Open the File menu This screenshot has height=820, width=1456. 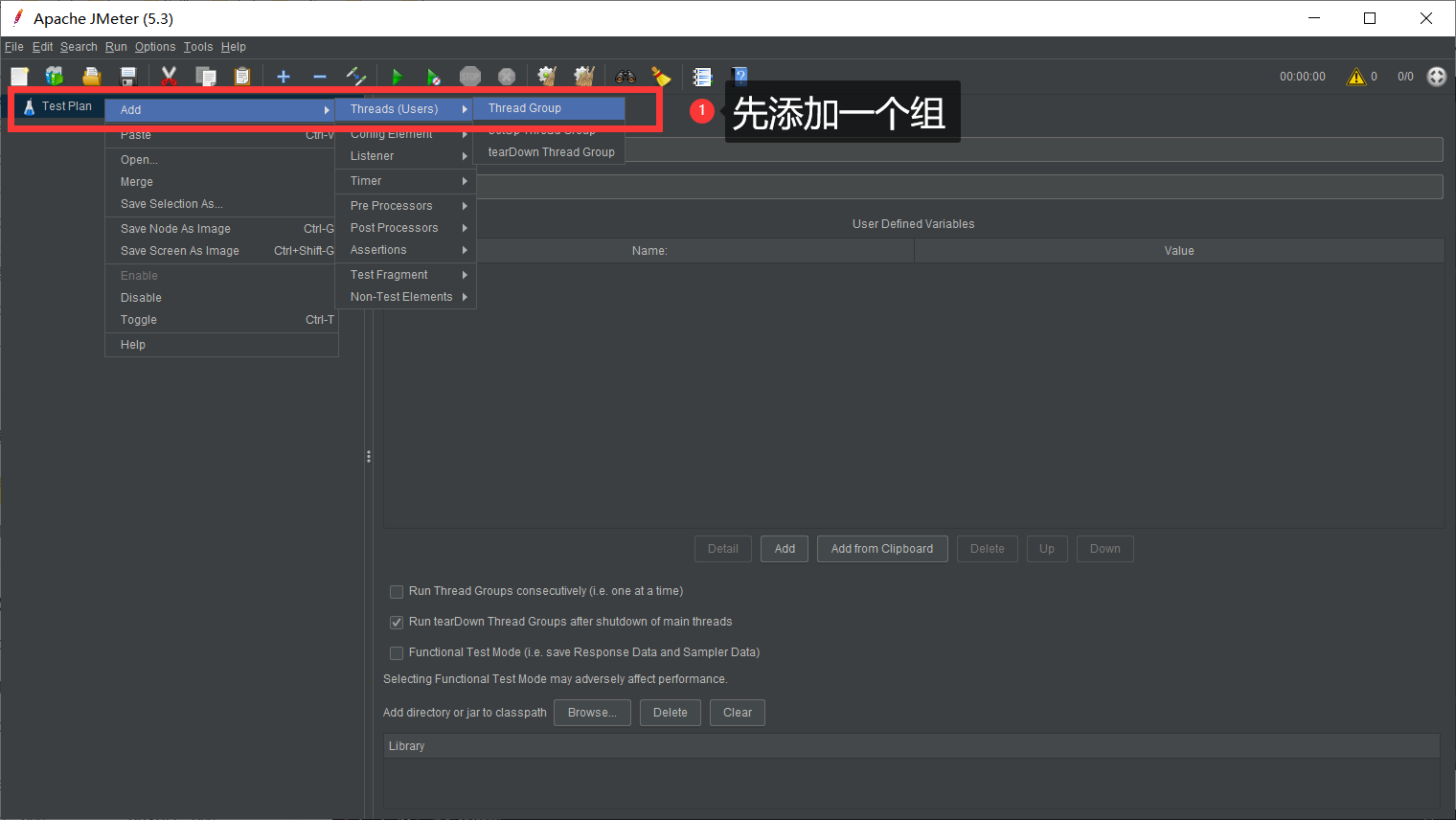(14, 47)
